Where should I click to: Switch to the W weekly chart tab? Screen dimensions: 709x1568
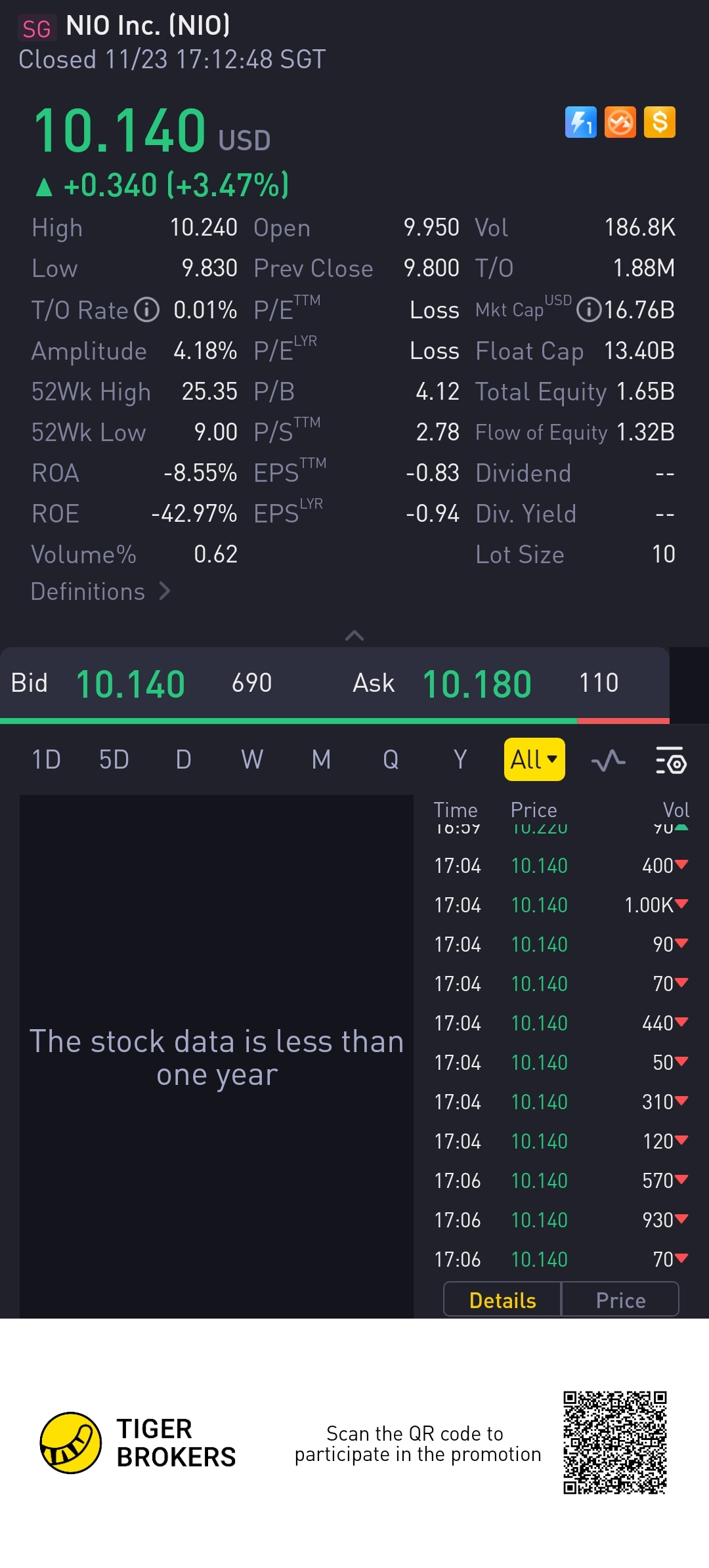252,760
